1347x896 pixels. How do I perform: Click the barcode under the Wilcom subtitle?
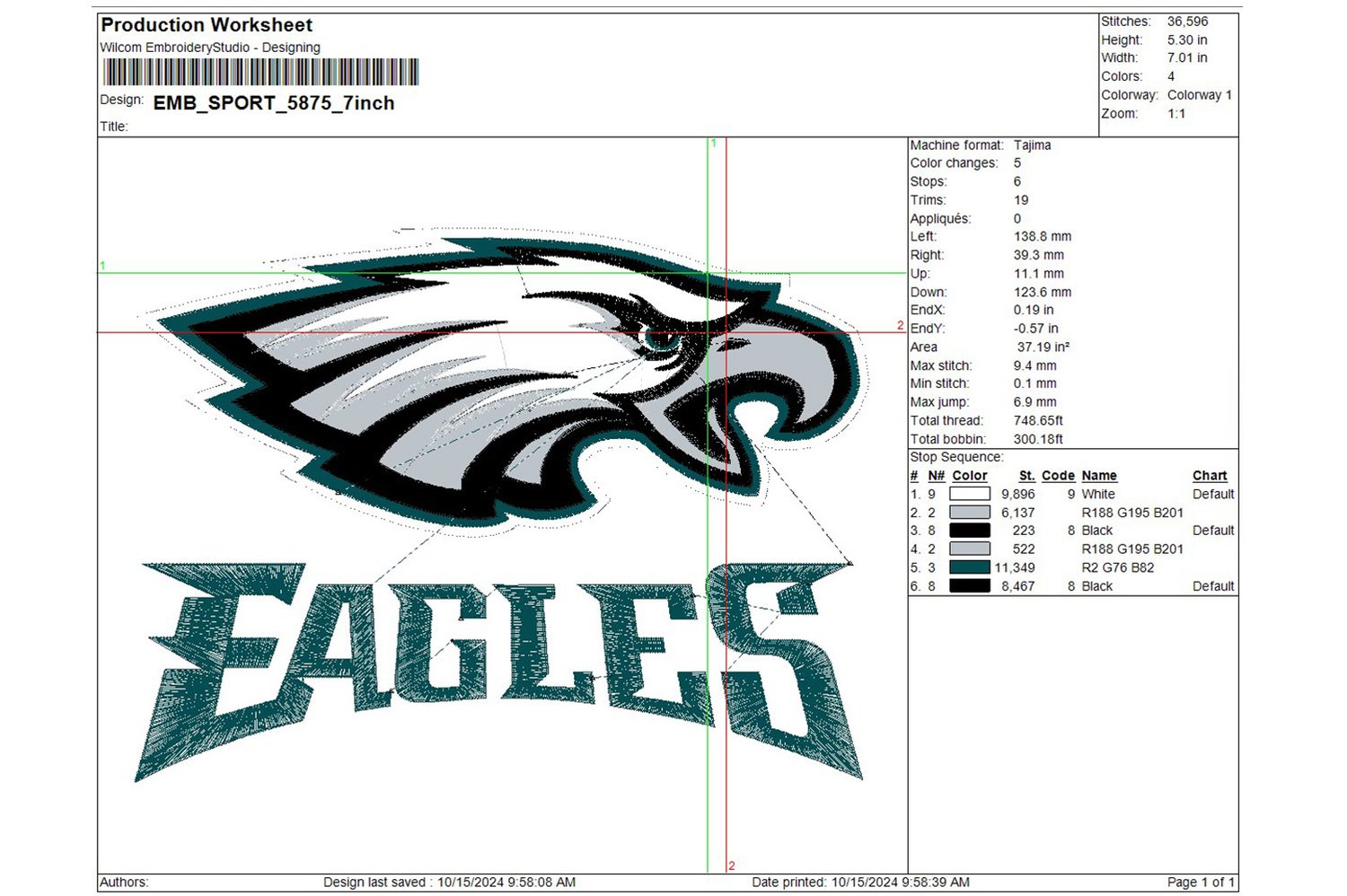click(260, 73)
